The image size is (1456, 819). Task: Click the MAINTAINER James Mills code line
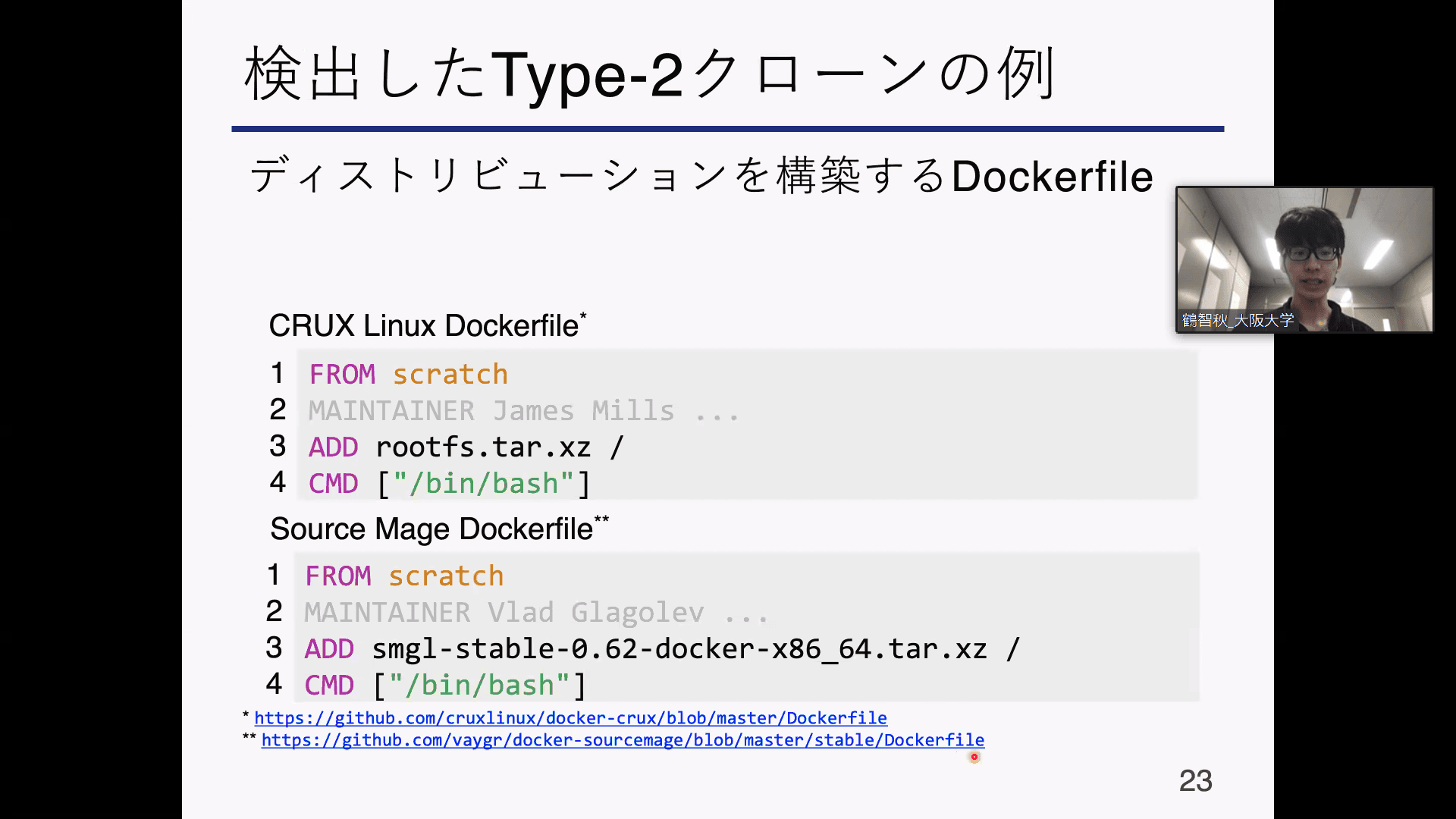[523, 411]
